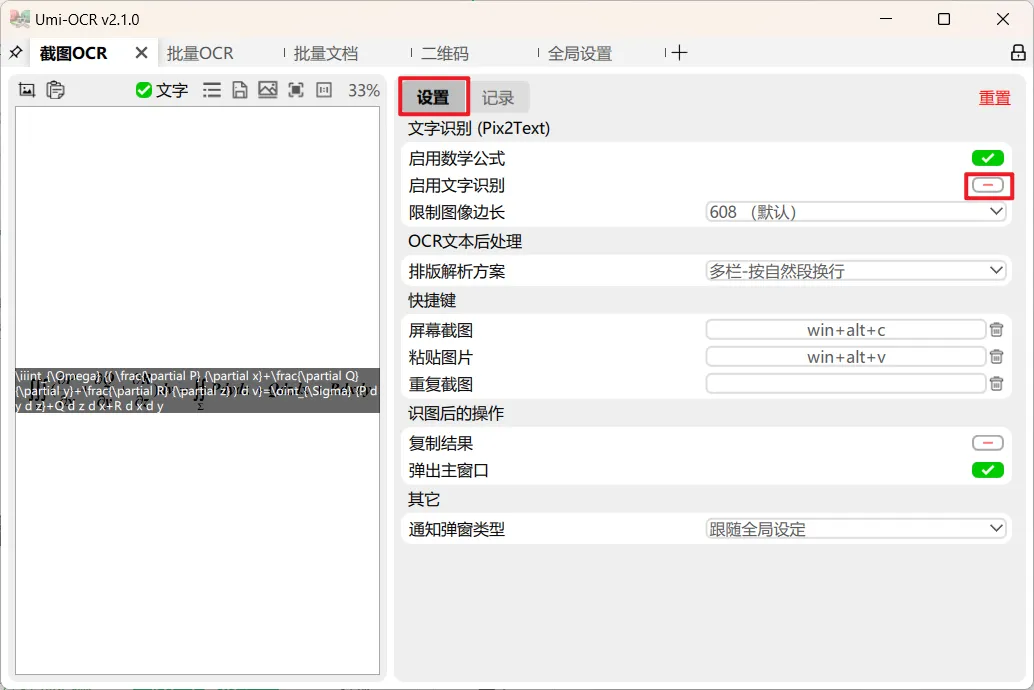Click the 屏幕截图 hotkey field win+alt+c
Screen dimensions: 1034x690
tap(845, 330)
